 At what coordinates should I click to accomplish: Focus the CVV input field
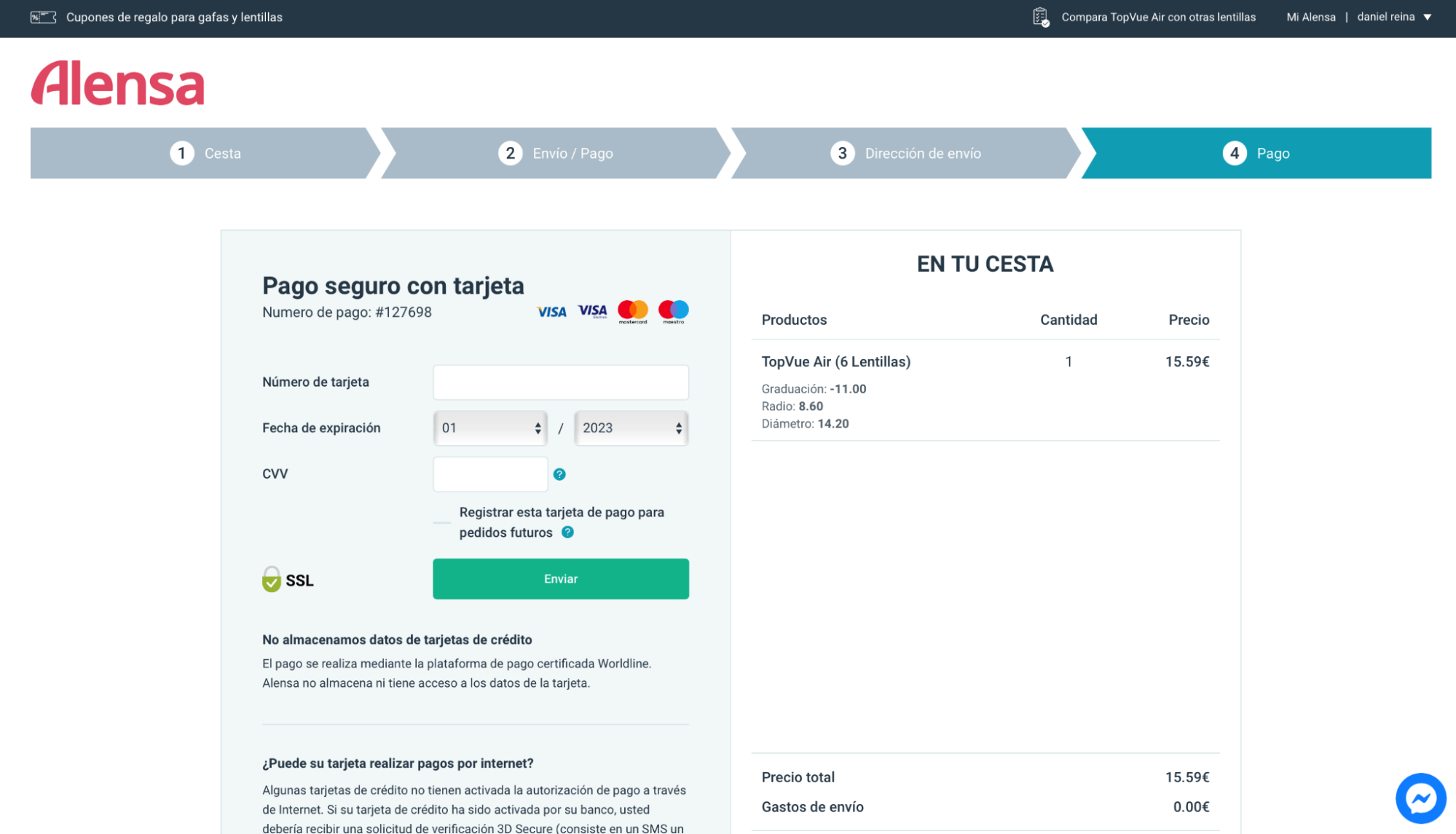point(490,474)
